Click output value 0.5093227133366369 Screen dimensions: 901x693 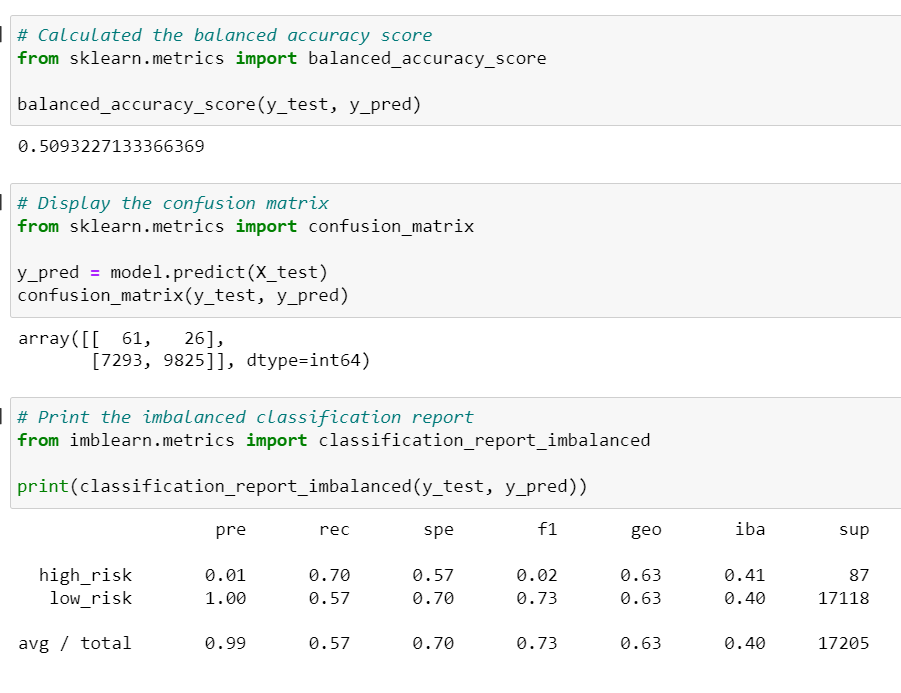click(x=111, y=147)
